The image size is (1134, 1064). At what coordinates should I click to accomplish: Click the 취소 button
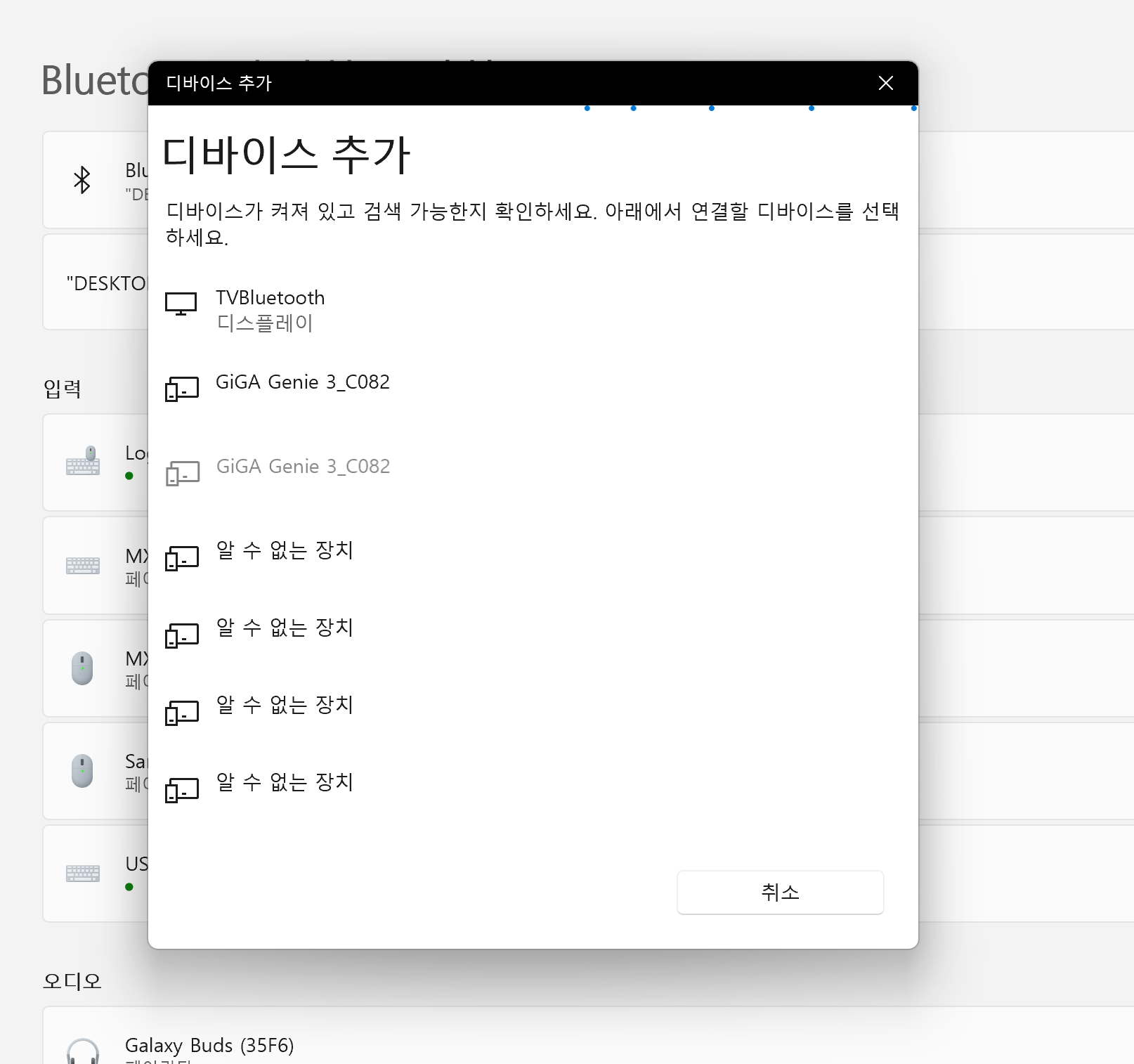tap(780, 893)
